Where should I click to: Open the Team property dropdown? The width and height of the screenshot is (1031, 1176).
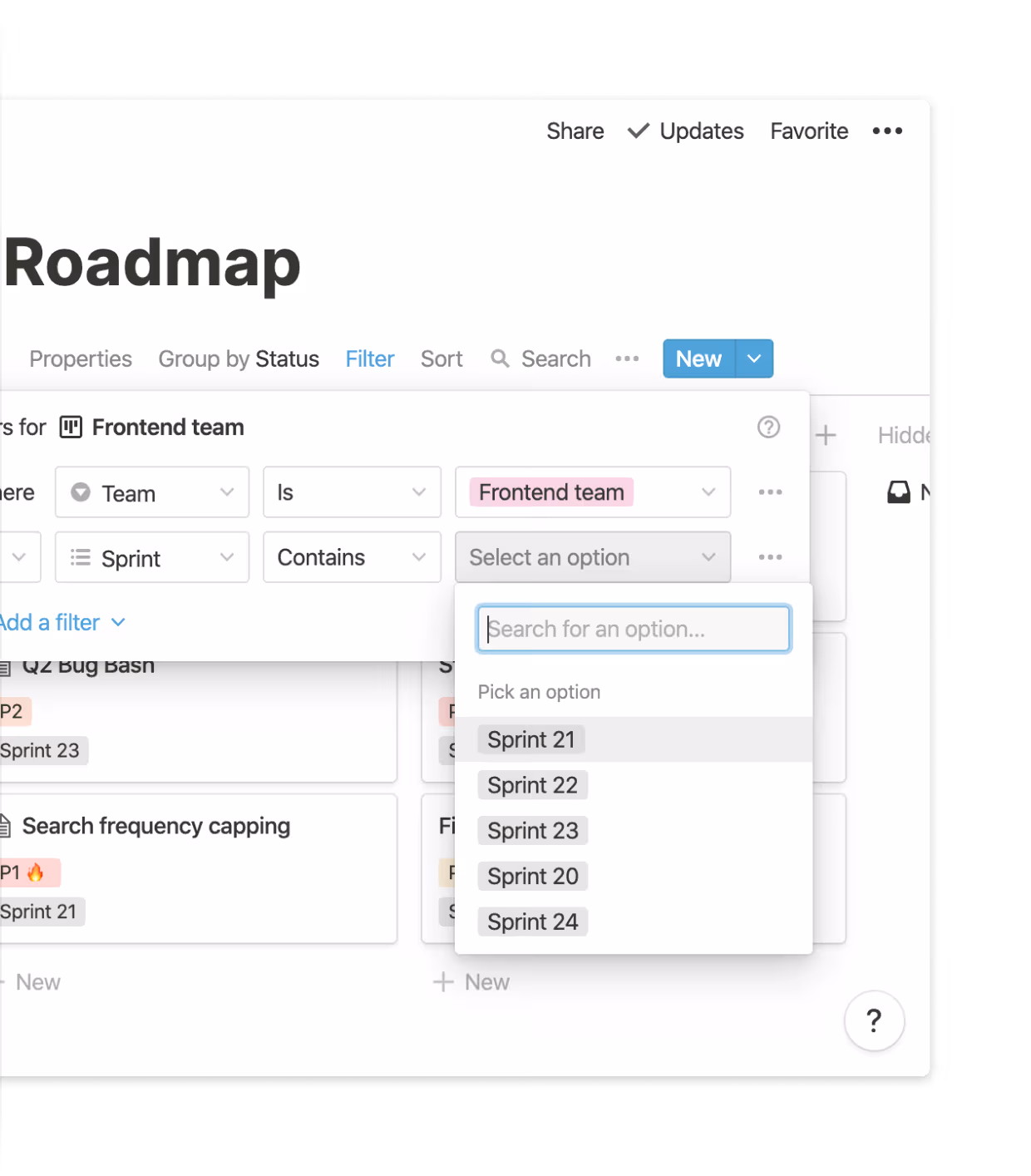(152, 493)
